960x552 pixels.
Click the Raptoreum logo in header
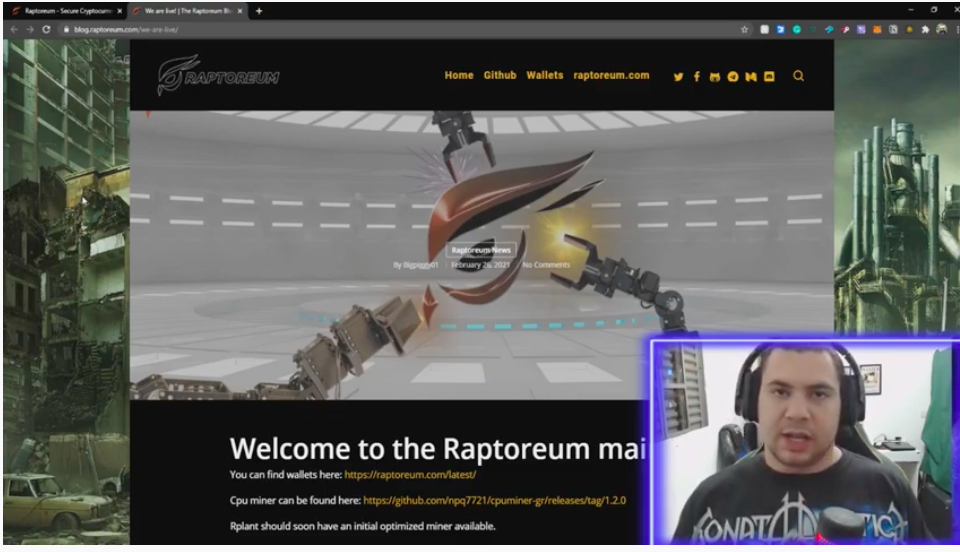click(x=218, y=75)
